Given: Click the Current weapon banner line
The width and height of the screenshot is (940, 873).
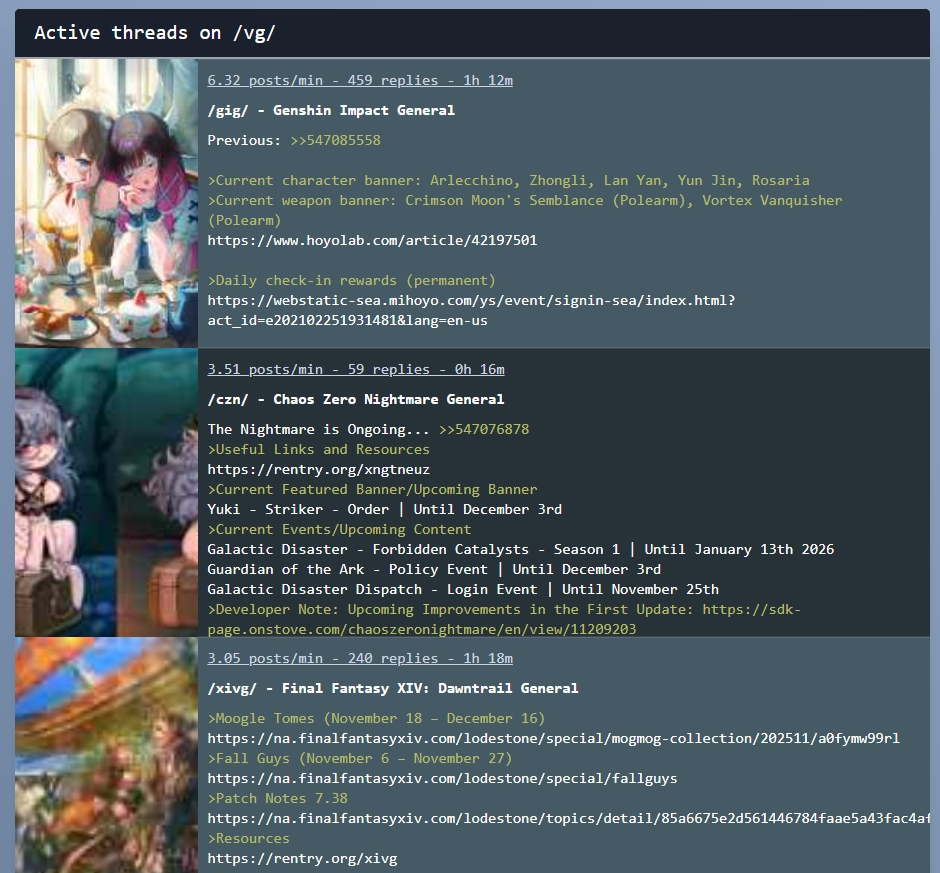Looking at the screenshot, I should click(525, 210).
